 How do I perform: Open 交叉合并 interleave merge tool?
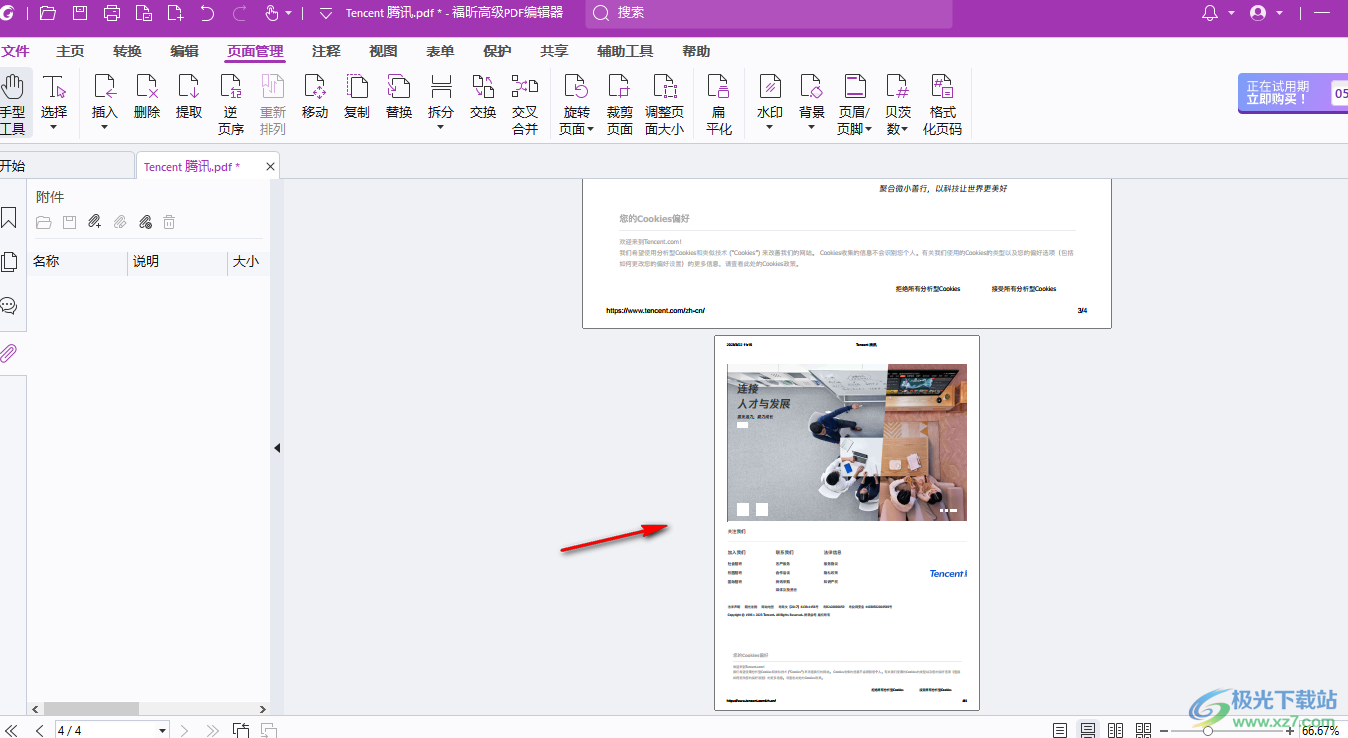click(525, 103)
